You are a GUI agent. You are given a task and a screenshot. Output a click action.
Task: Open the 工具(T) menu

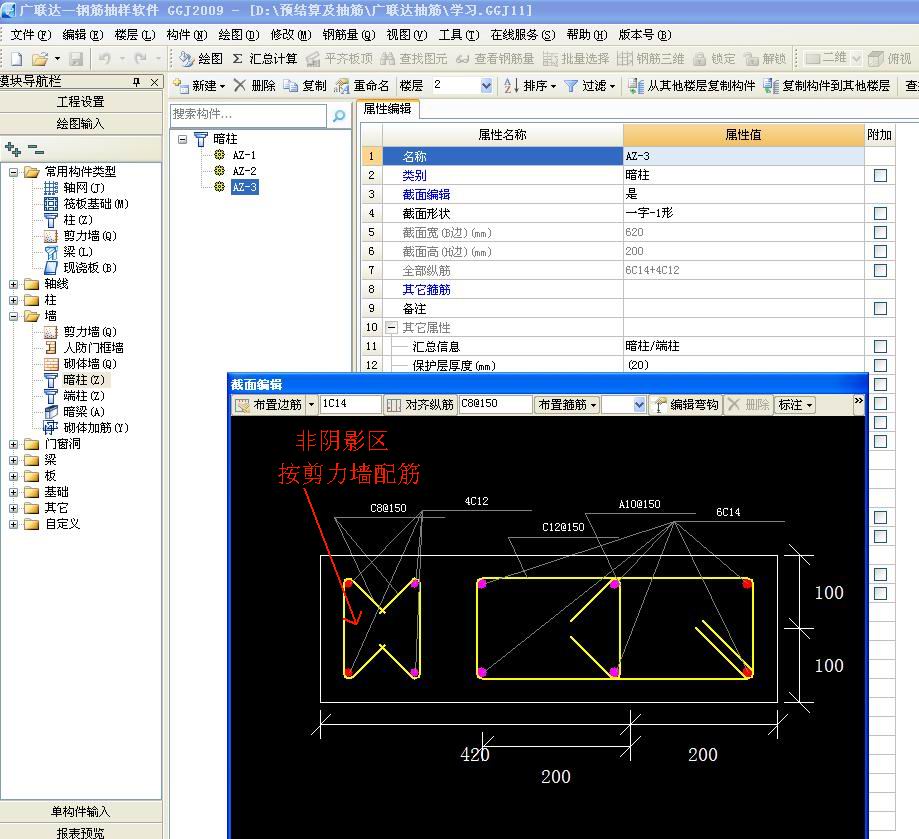pyautogui.click(x=456, y=34)
